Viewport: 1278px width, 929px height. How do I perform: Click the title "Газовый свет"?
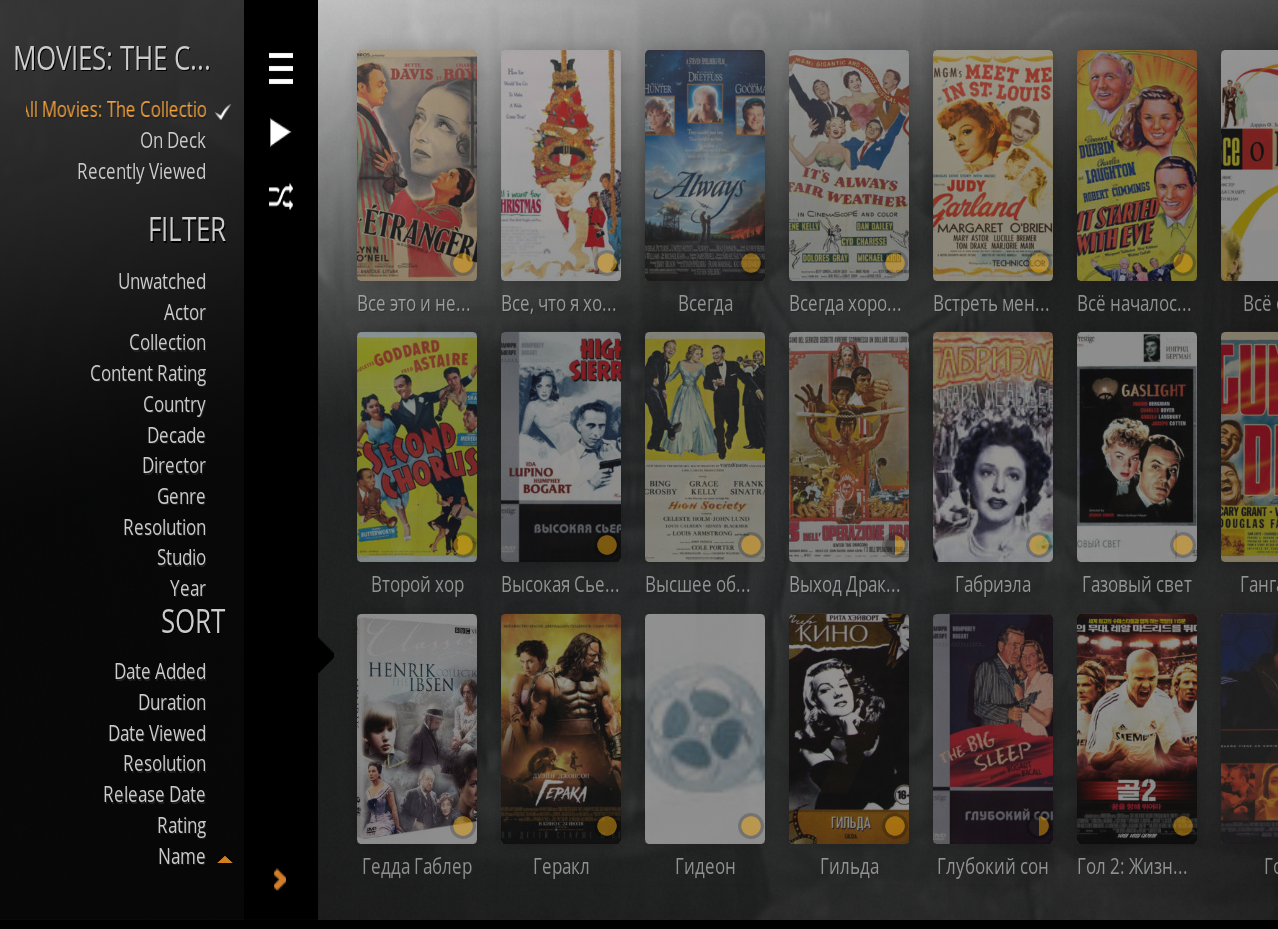click(1137, 585)
